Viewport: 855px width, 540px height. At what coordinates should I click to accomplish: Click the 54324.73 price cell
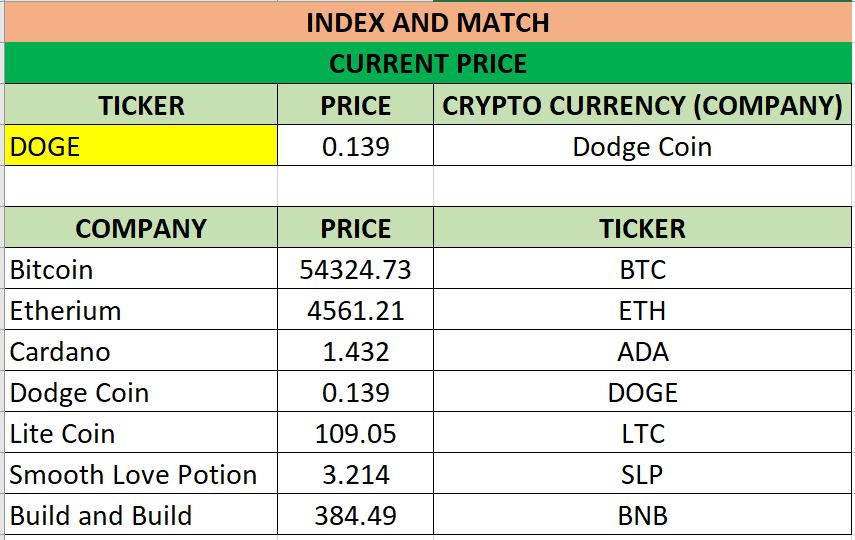tap(355, 270)
